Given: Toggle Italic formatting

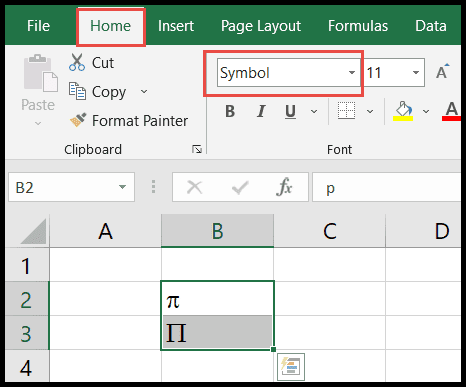Looking at the screenshot, I should tap(261, 111).
